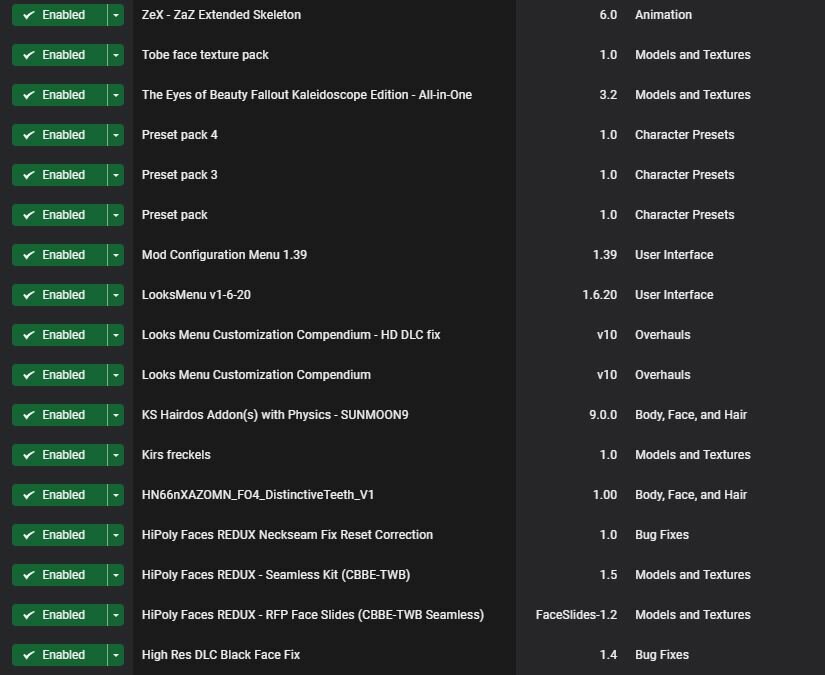Click the checkmark icon beside Tobe face texture pack
825x675 pixels.
(x=27, y=55)
